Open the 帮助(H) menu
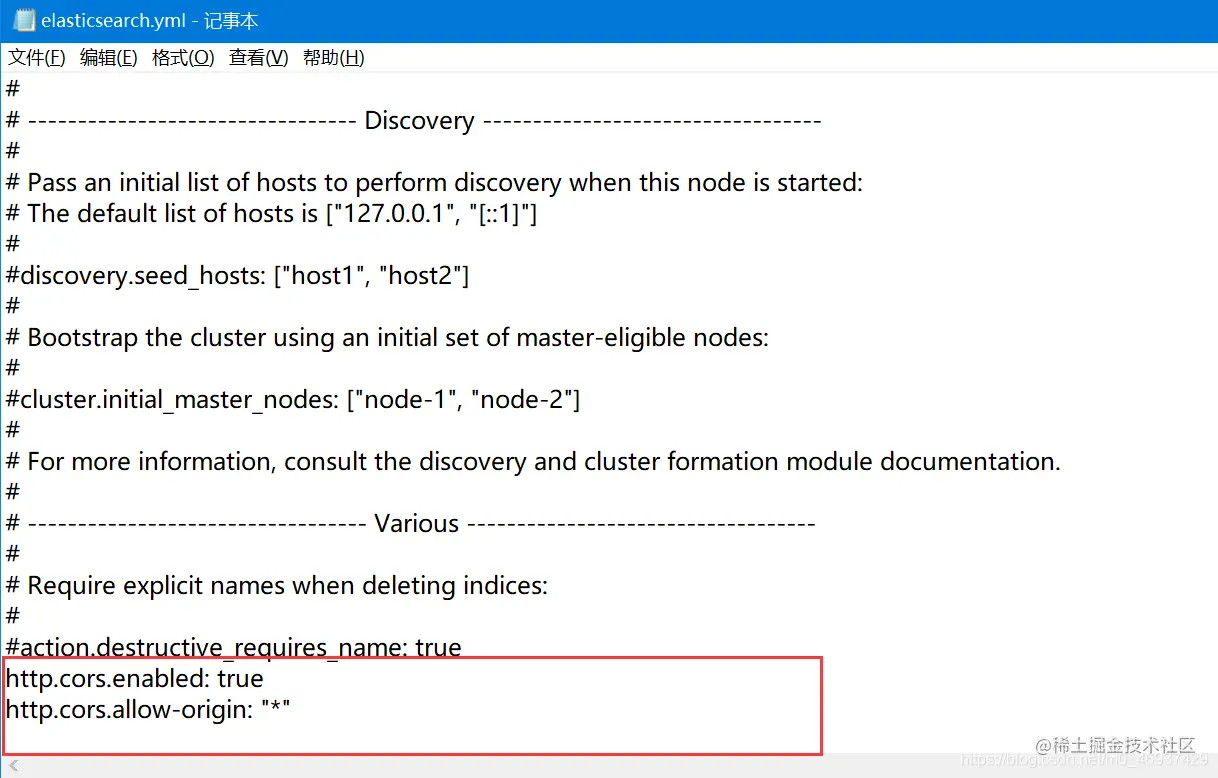The image size is (1218, 778). point(334,58)
